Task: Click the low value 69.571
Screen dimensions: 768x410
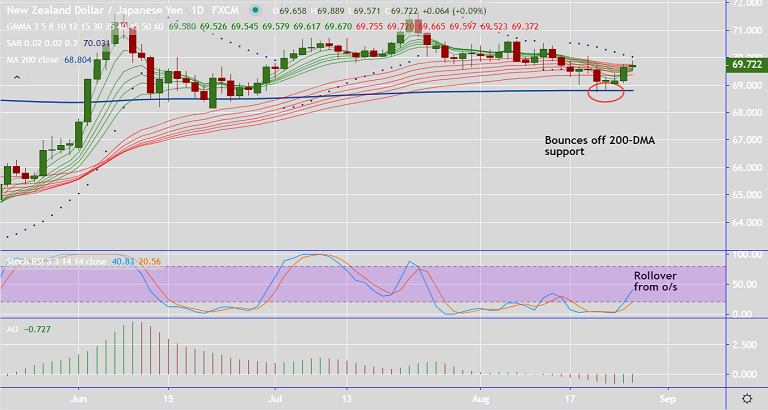Action: pyautogui.click(x=367, y=11)
